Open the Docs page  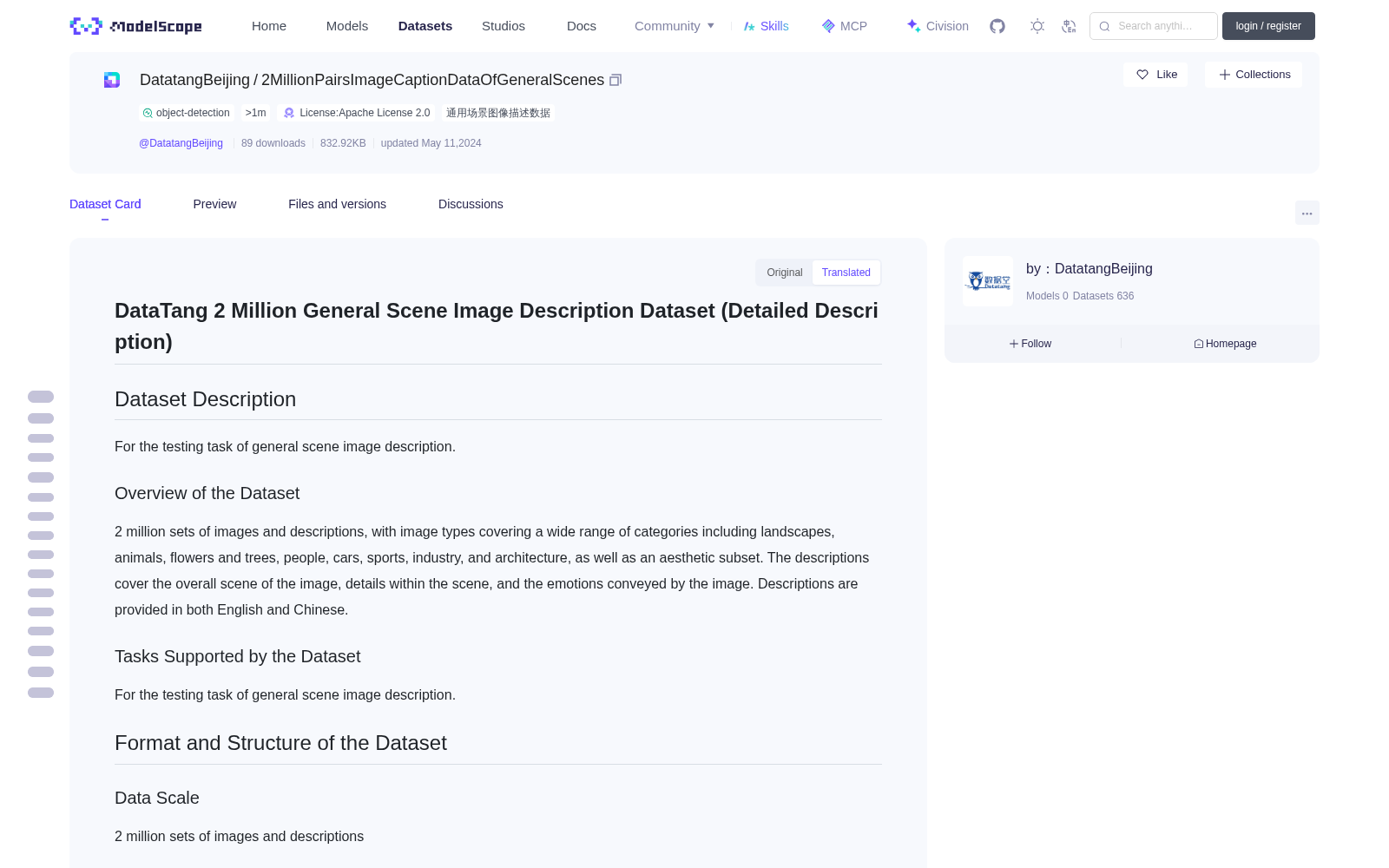(x=582, y=26)
